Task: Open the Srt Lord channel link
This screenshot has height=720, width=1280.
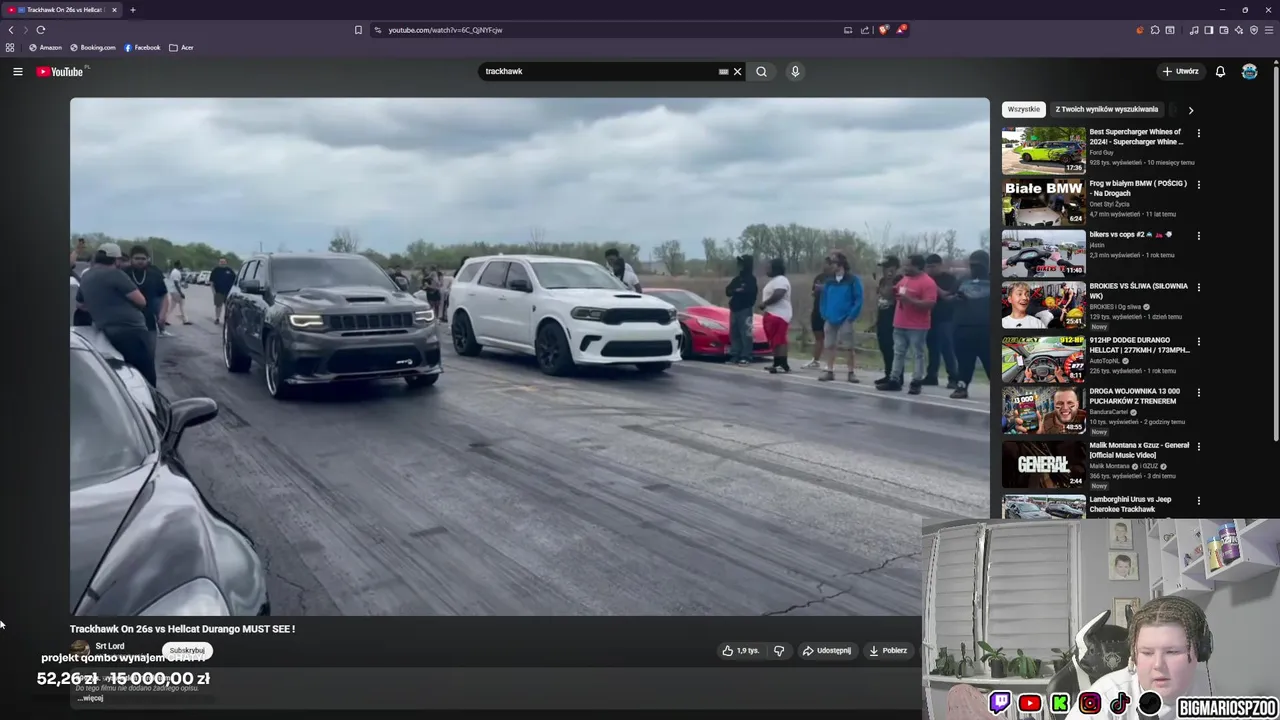Action: coord(110,646)
